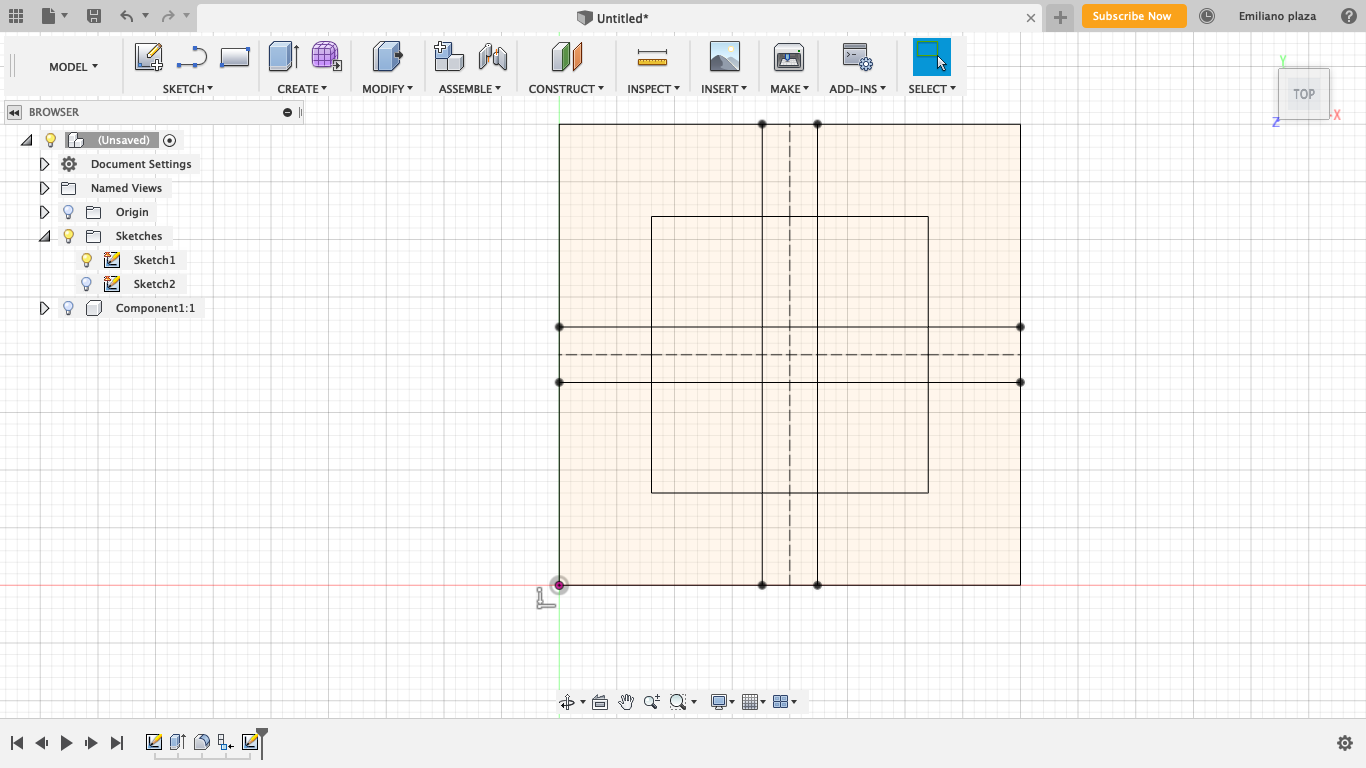
Task: Collapse the root Unsaved component tree
Action: click(26, 140)
